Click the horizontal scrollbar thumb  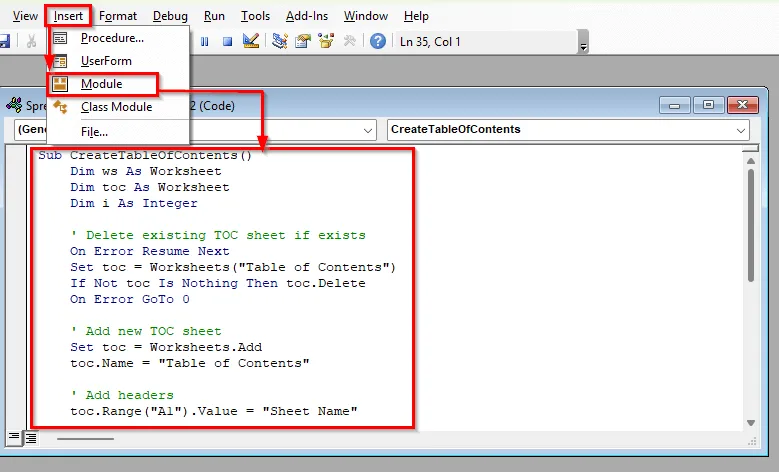coord(85,439)
